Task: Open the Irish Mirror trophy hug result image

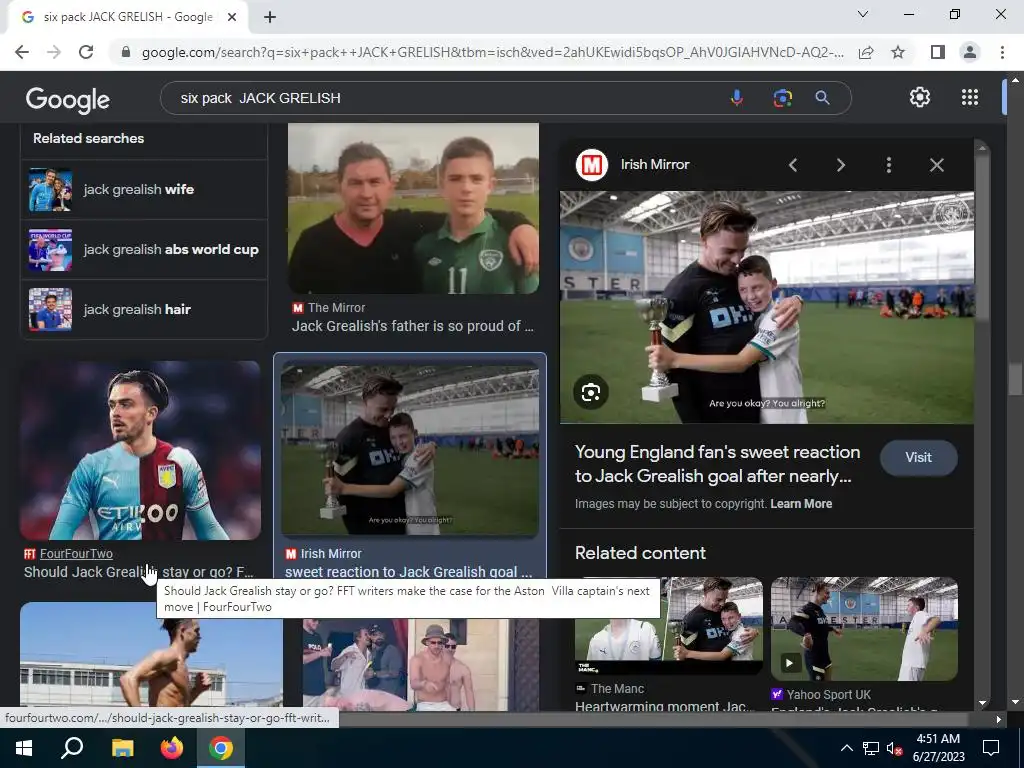Action: pyautogui.click(x=410, y=450)
